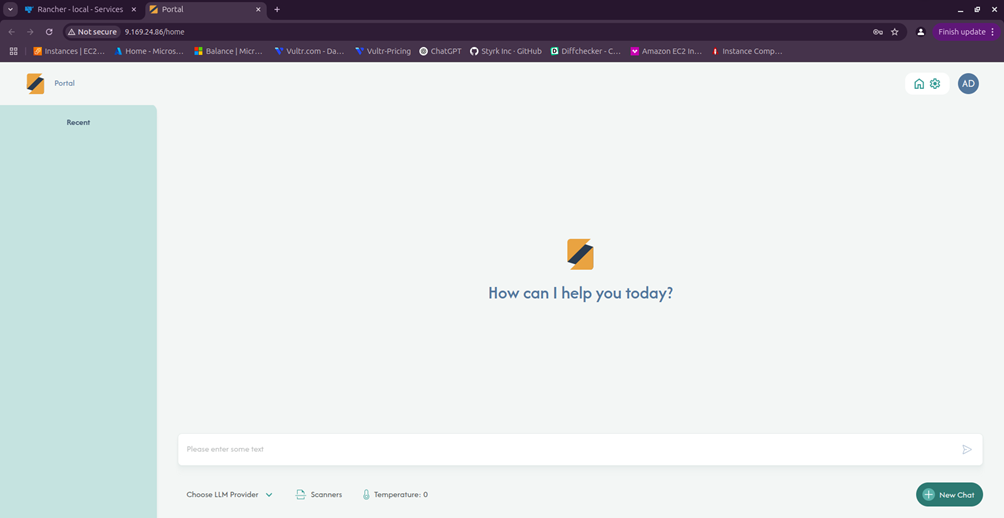Open the settings gear in Portal header

935,84
